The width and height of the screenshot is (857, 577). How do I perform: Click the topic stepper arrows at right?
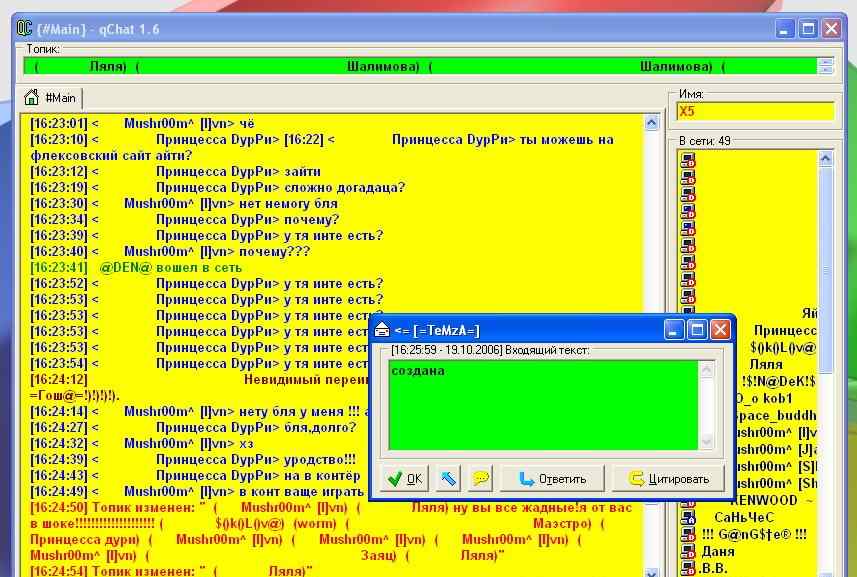(825, 67)
